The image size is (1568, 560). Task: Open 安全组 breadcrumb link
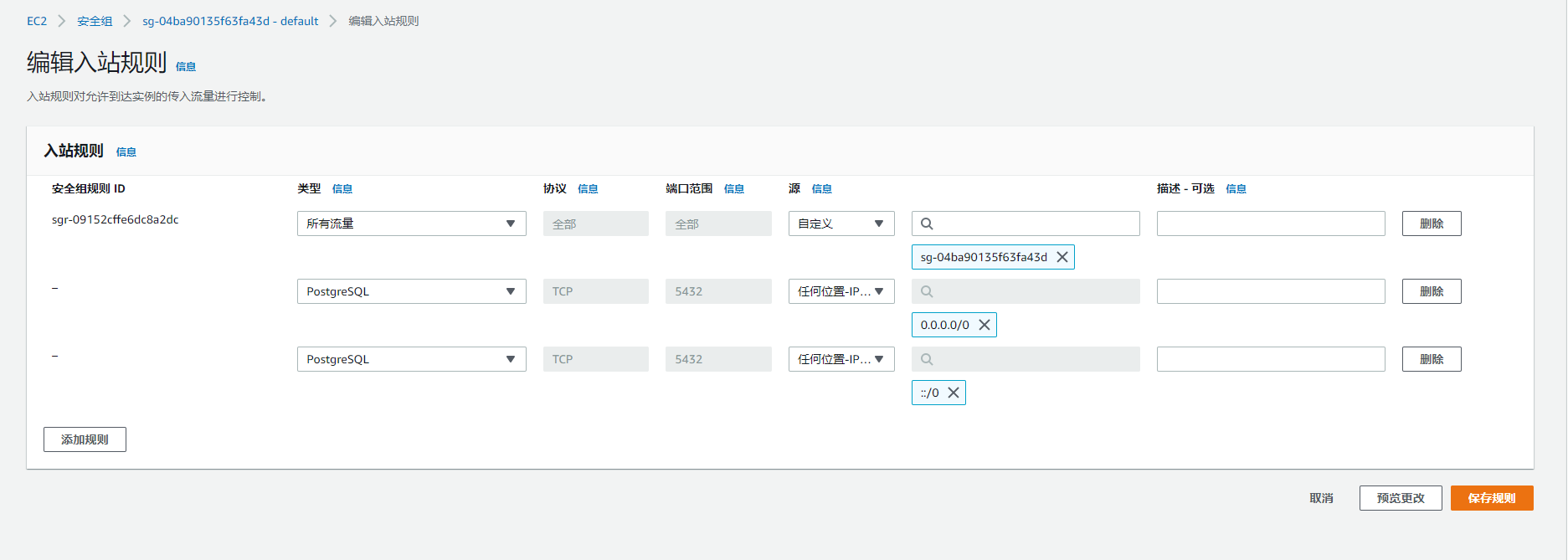95,21
